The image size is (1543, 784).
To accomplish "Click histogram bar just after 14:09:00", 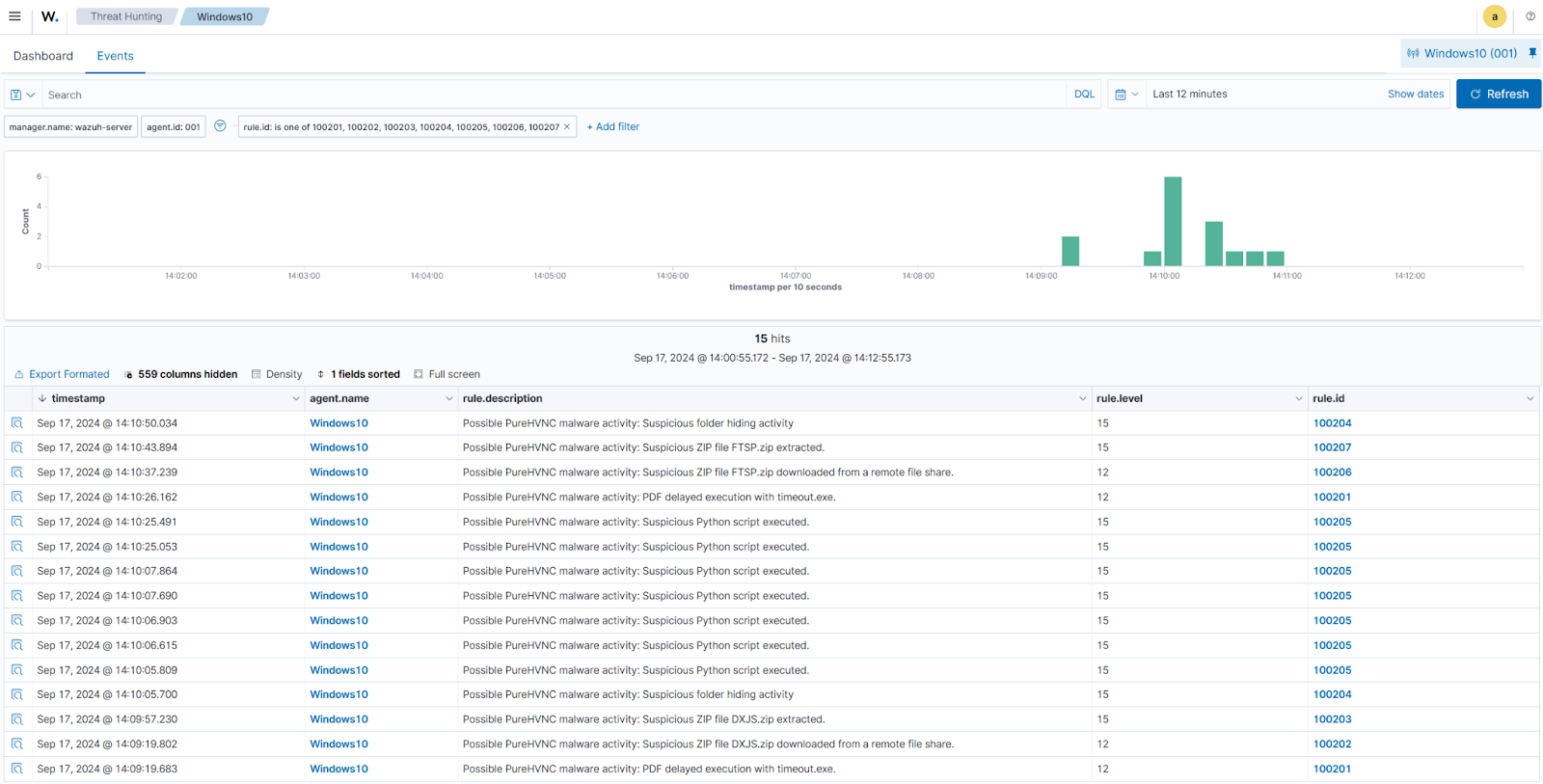I will click(x=1070, y=251).
